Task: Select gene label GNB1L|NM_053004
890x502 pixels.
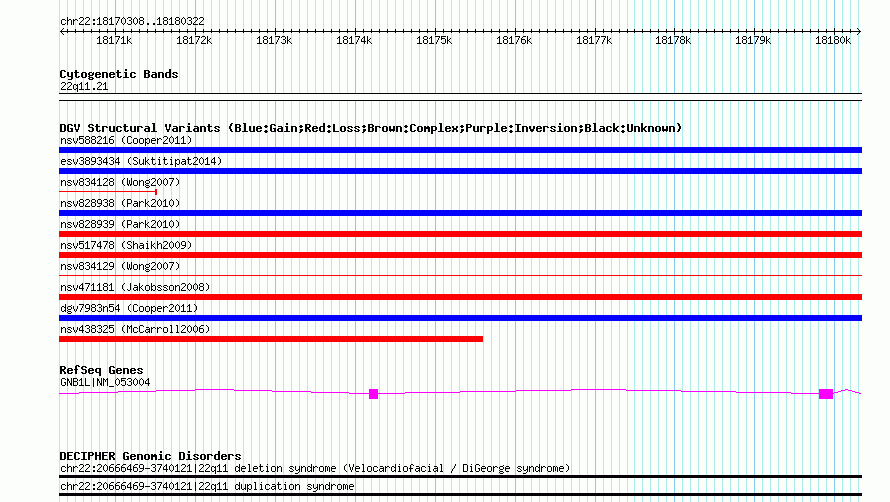Action: click(105, 382)
